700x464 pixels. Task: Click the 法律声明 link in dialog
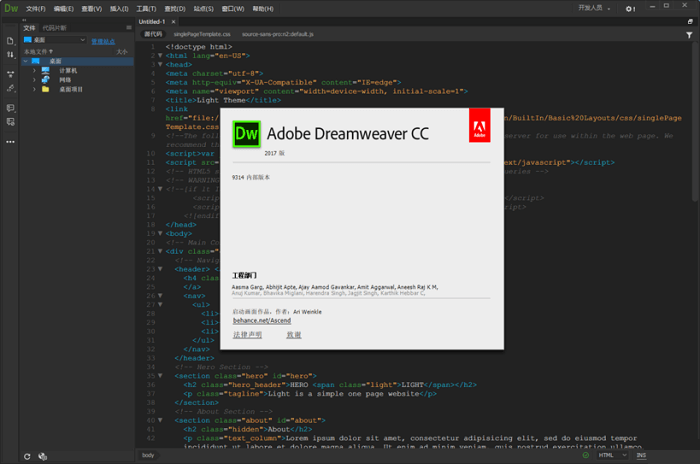coord(247,334)
